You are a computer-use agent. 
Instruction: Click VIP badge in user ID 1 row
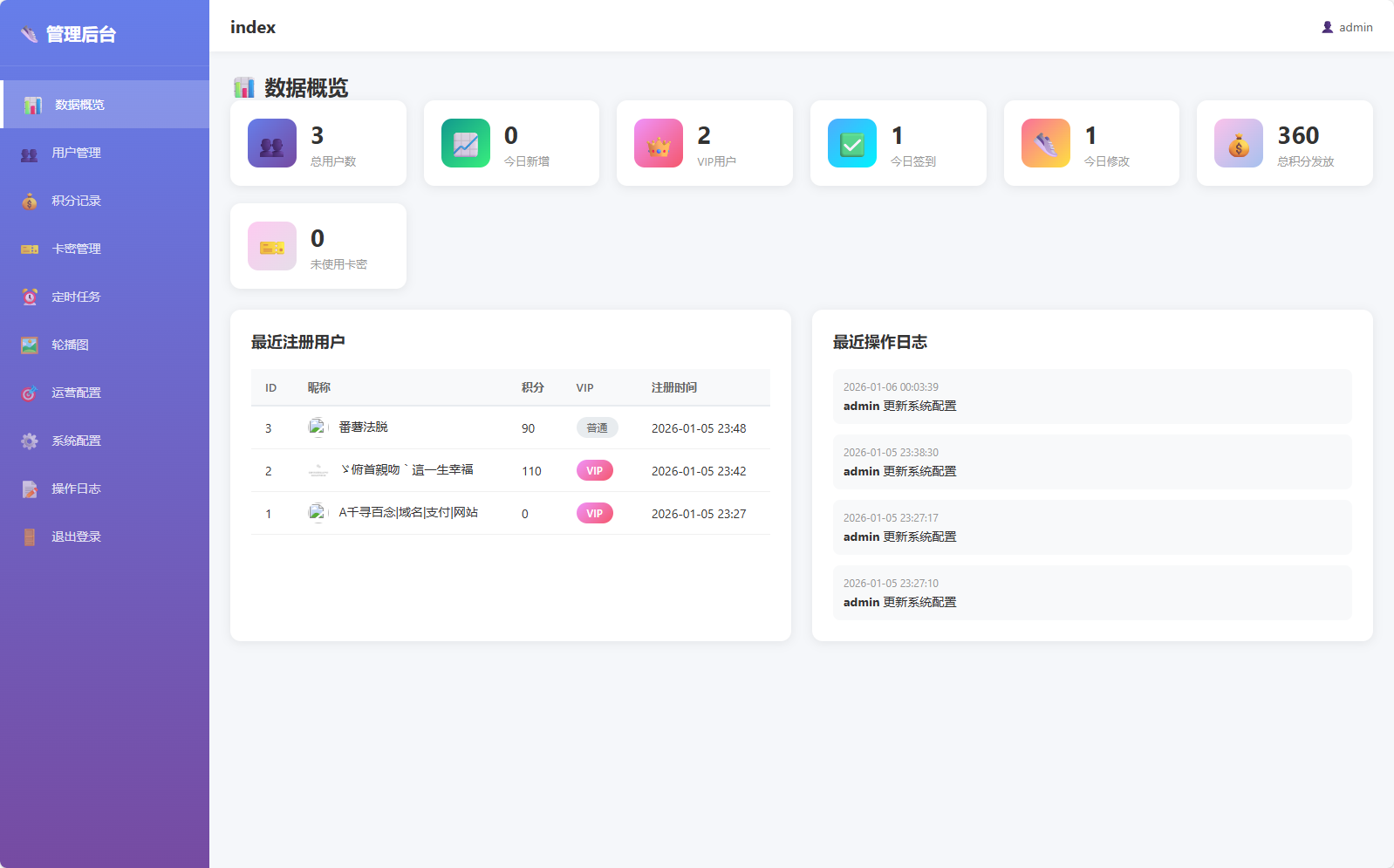pyautogui.click(x=595, y=513)
